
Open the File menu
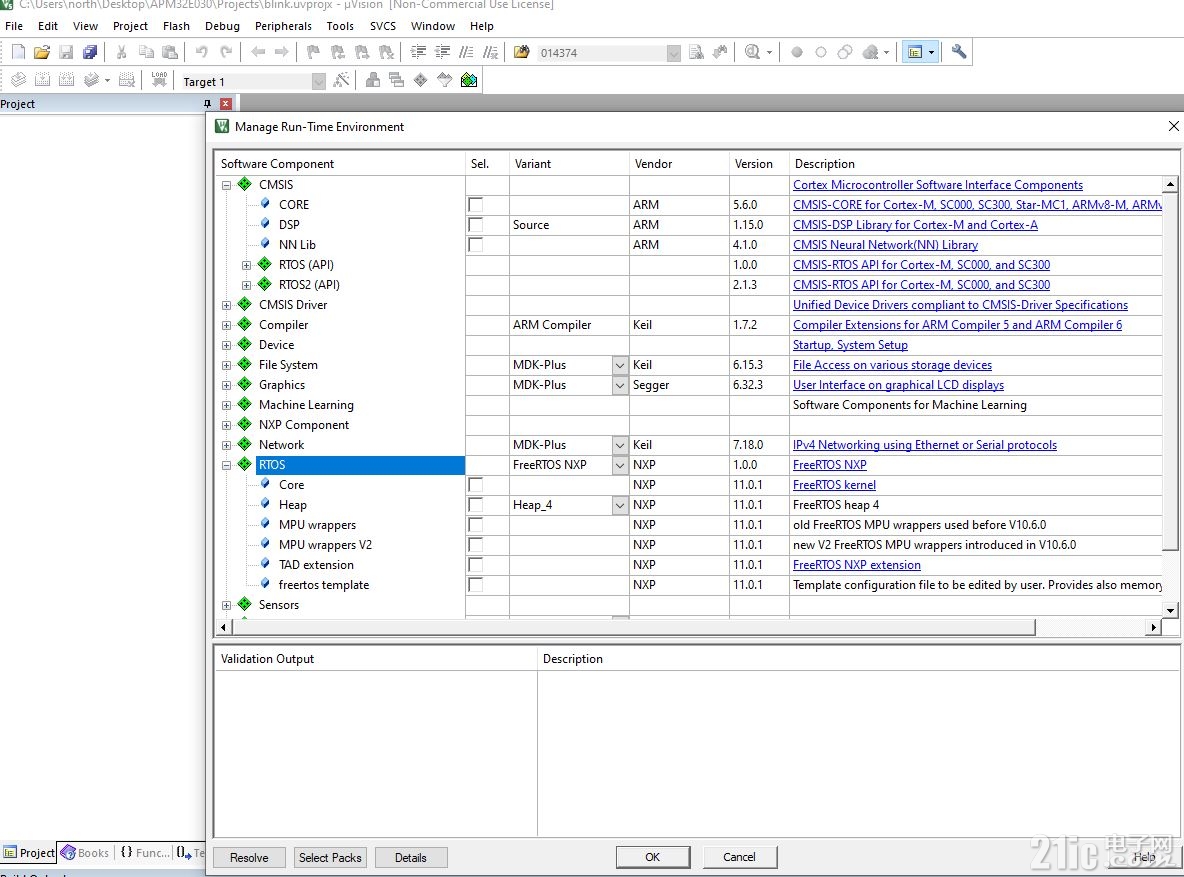(14, 26)
